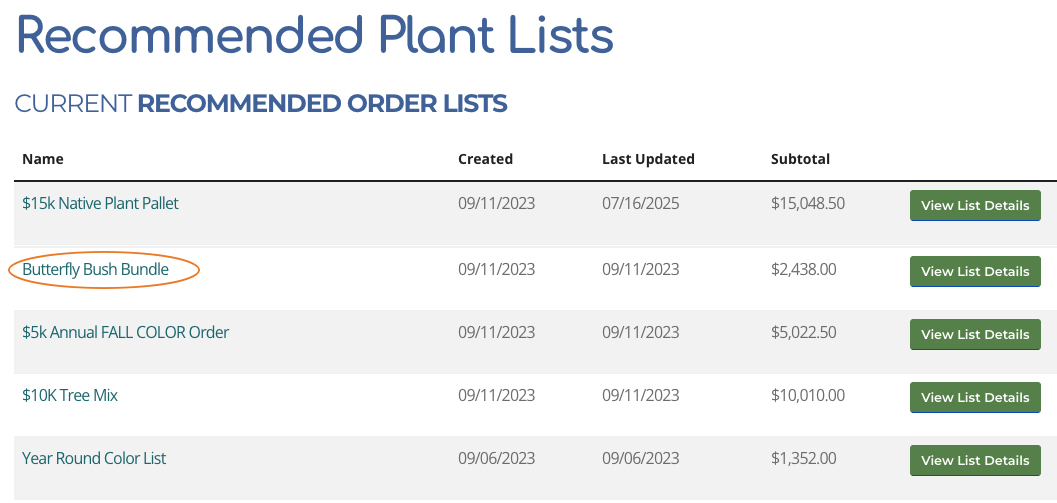The width and height of the screenshot is (1057, 503).
Task: View List Details for $15k Native Plant Pallet
Action: click(975, 206)
